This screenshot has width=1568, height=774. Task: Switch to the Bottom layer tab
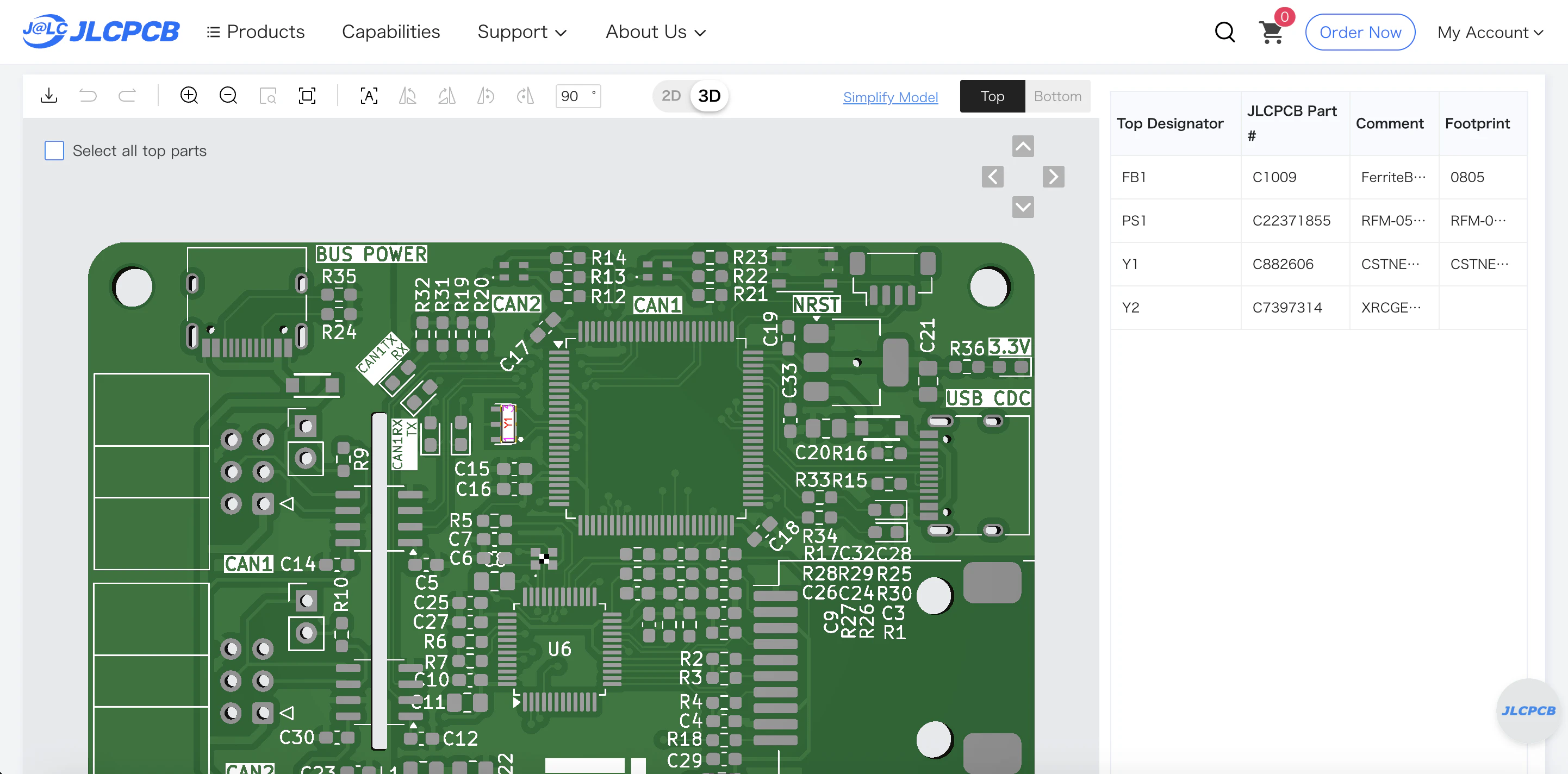point(1057,96)
